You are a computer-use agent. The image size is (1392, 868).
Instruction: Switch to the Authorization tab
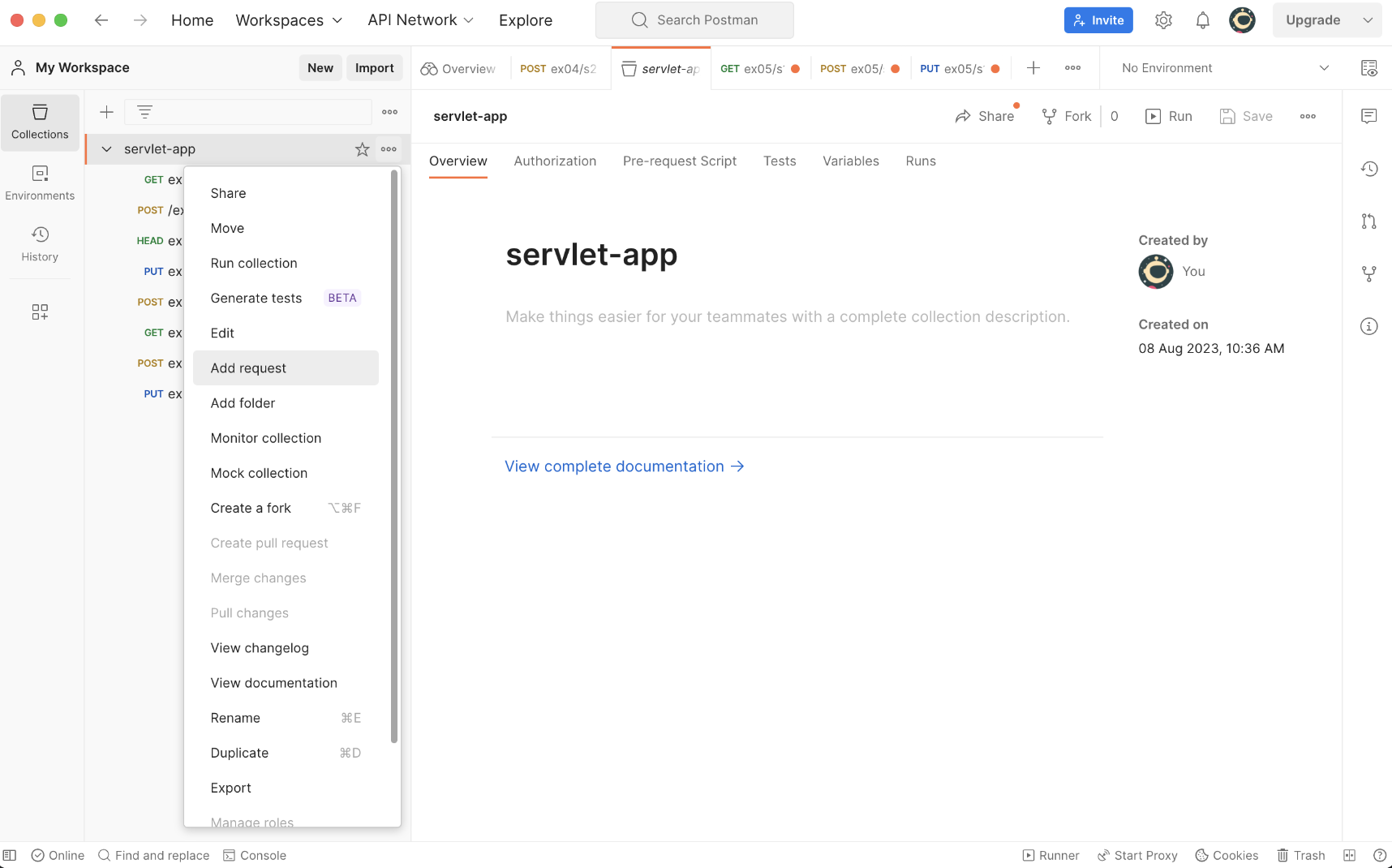(x=555, y=161)
